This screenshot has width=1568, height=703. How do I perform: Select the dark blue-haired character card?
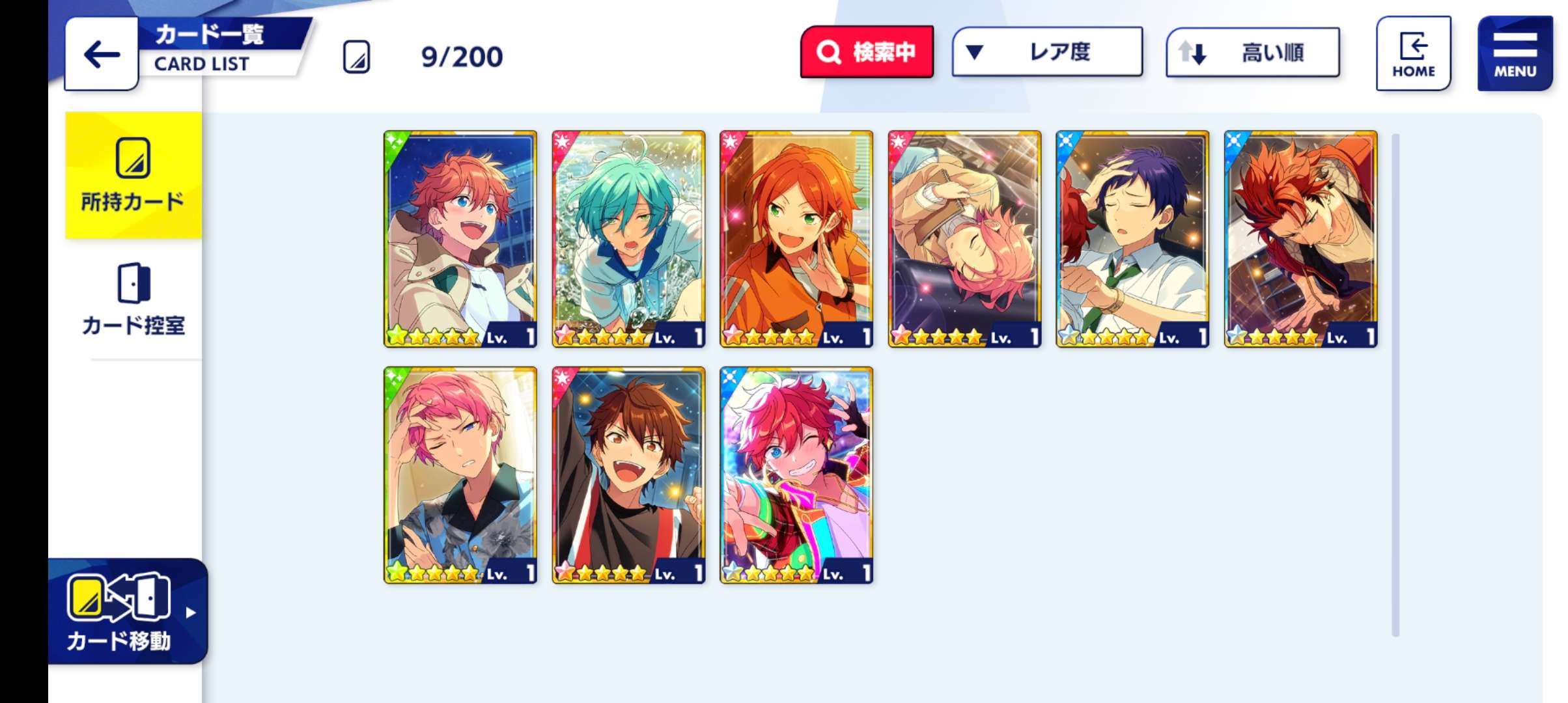click(x=1132, y=239)
